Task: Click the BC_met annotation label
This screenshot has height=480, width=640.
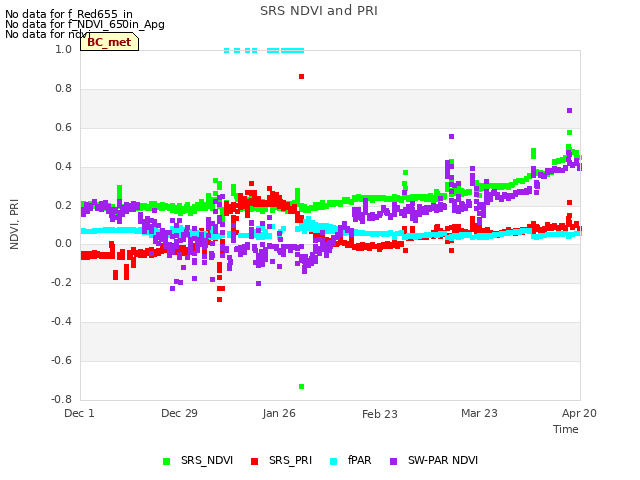Action: (x=109, y=42)
